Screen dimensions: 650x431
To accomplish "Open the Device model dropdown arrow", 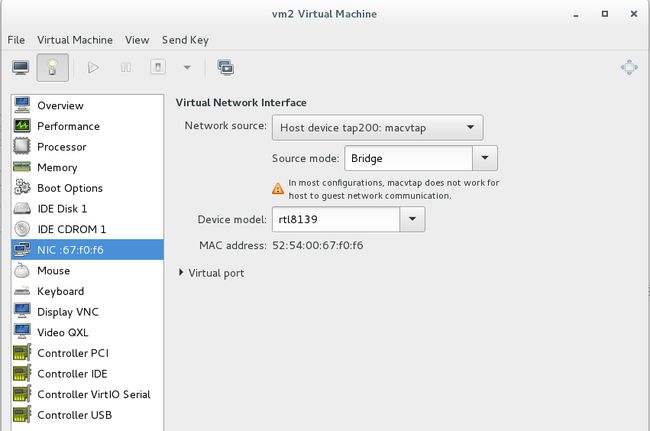I will coord(412,219).
